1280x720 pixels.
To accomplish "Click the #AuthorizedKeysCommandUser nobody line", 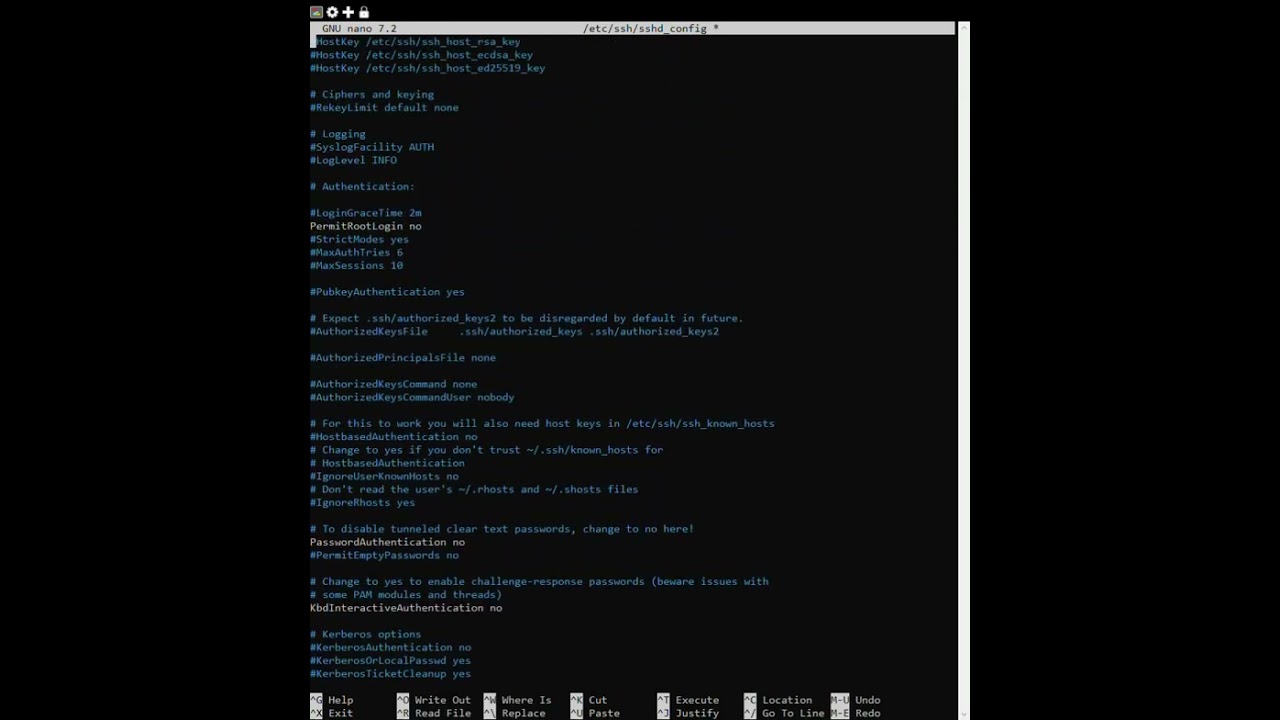I will [412, 397].
